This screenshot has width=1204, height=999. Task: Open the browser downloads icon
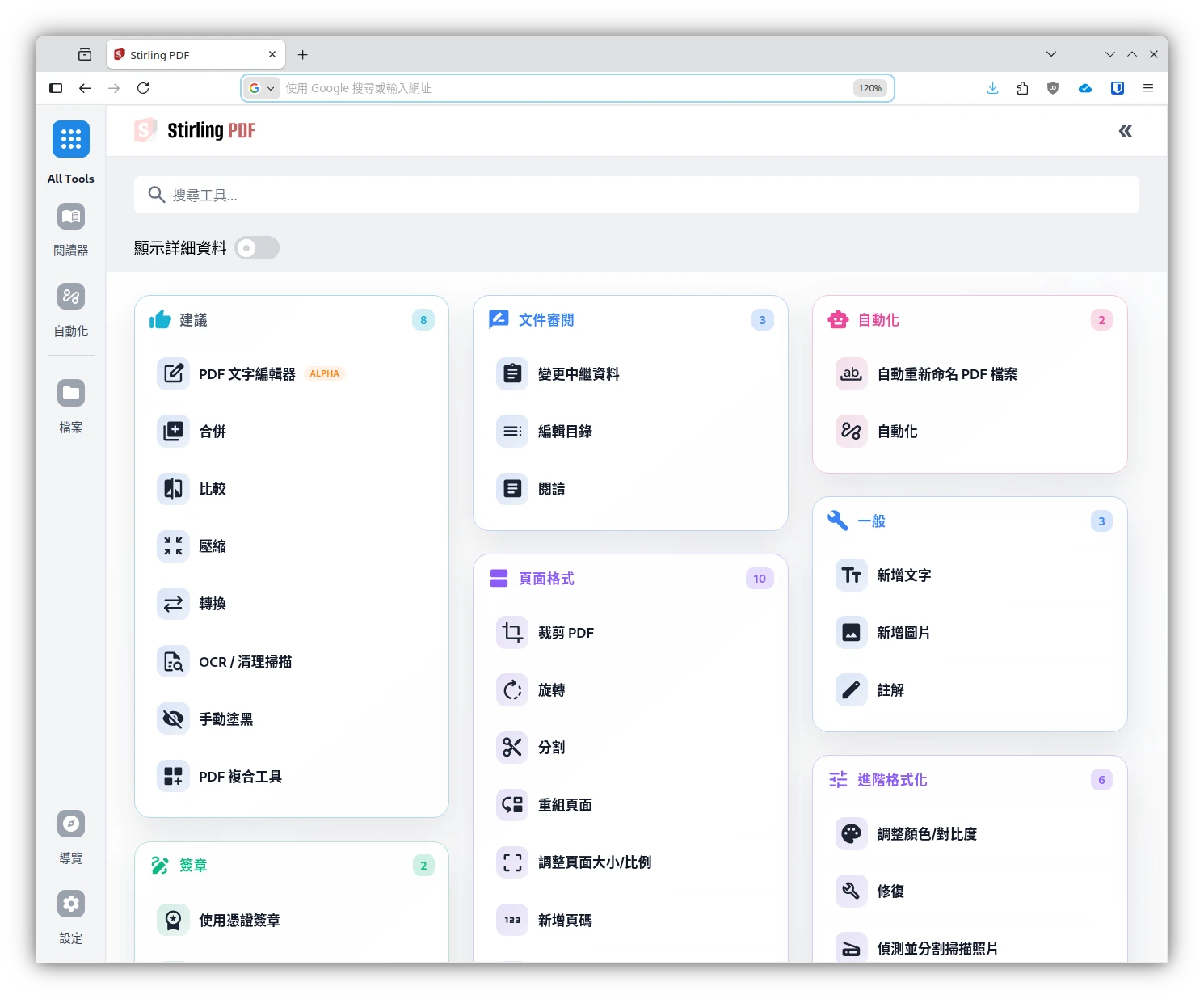[x=992, y=88]
